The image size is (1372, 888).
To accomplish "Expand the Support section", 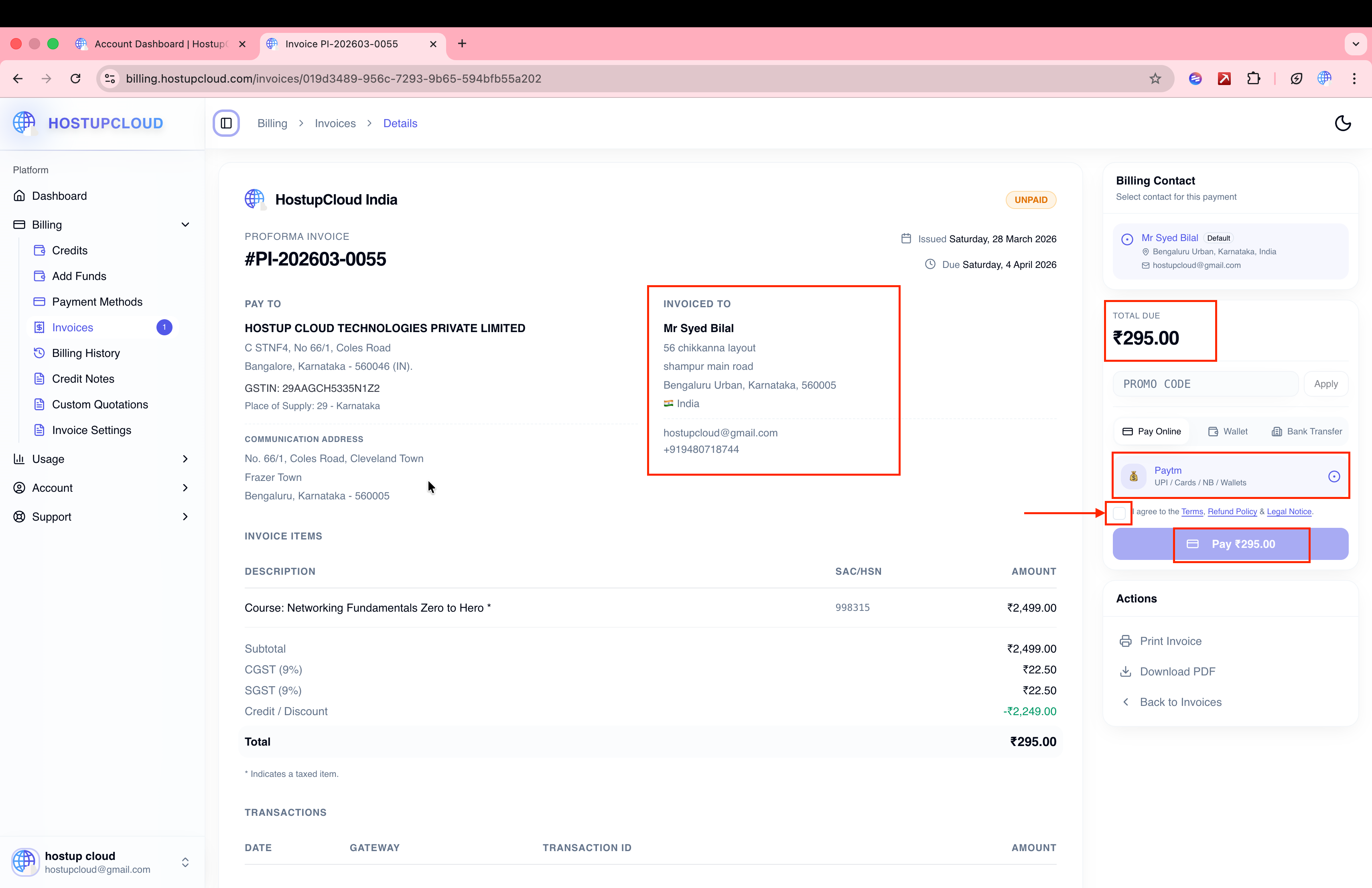I will coord(101,517).
